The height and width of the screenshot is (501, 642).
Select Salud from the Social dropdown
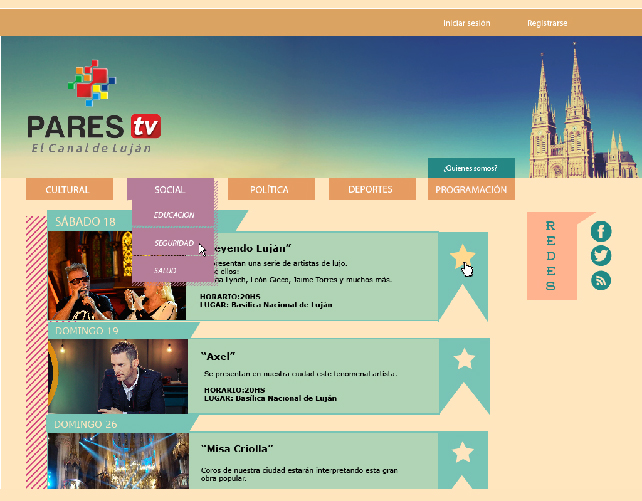[x=166, y=270]
